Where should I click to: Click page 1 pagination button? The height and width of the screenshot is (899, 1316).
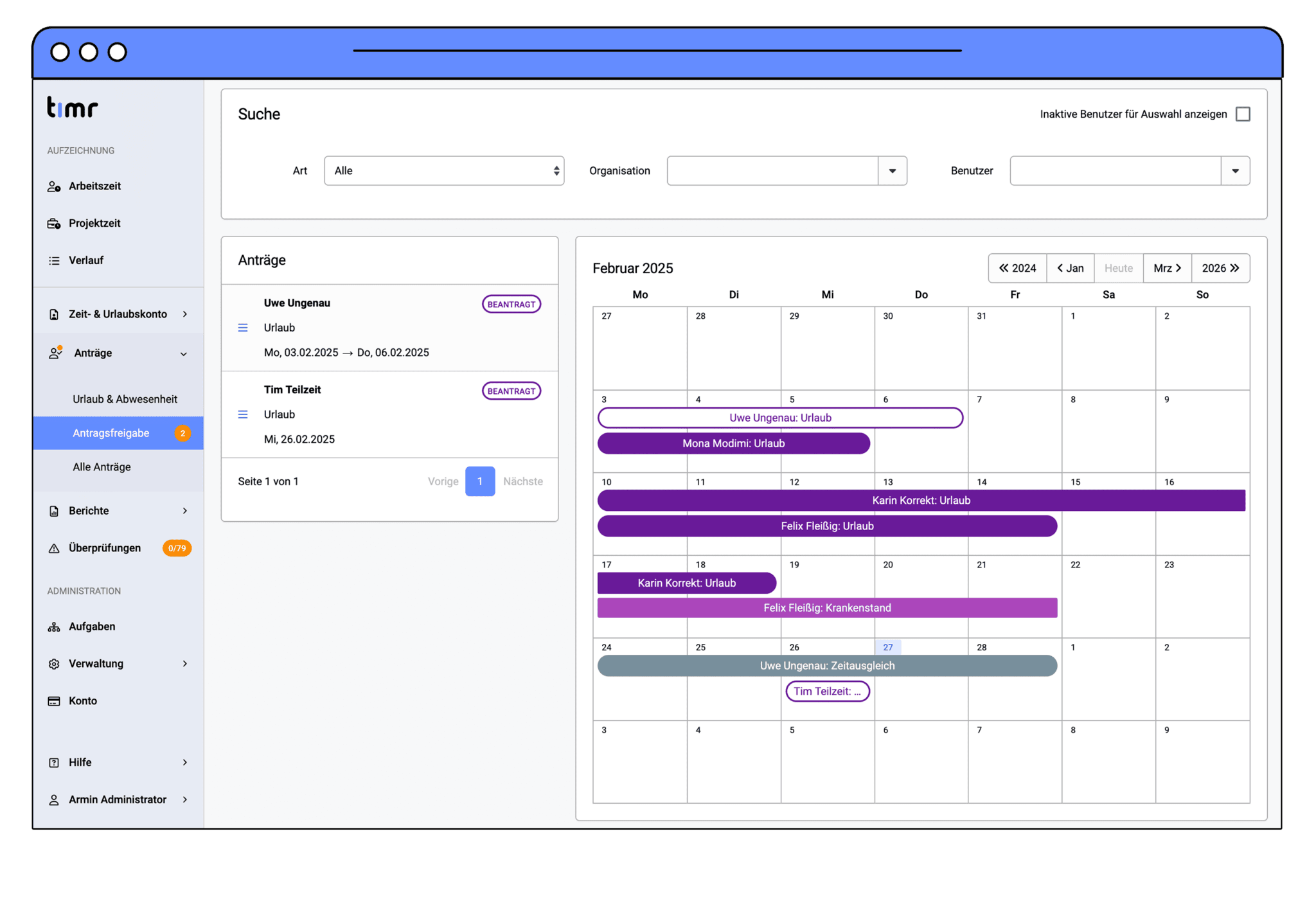(480, 481)
